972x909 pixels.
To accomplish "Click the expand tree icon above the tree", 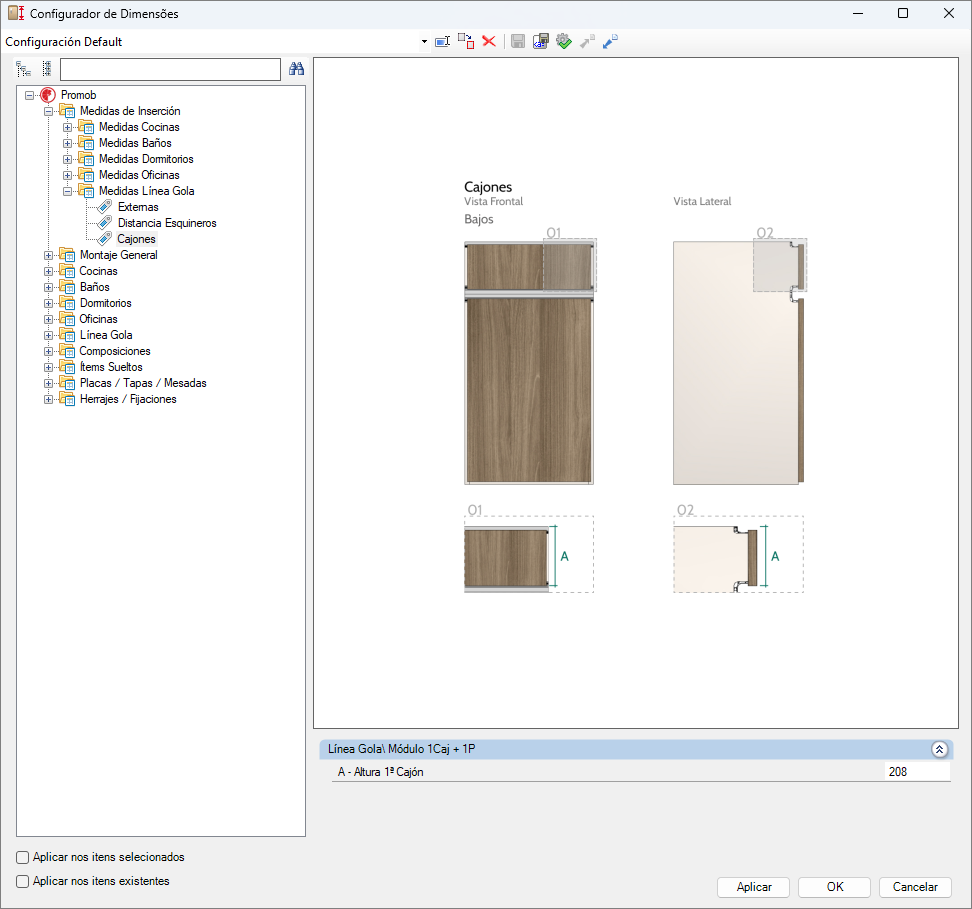I will tap(24, 69).
